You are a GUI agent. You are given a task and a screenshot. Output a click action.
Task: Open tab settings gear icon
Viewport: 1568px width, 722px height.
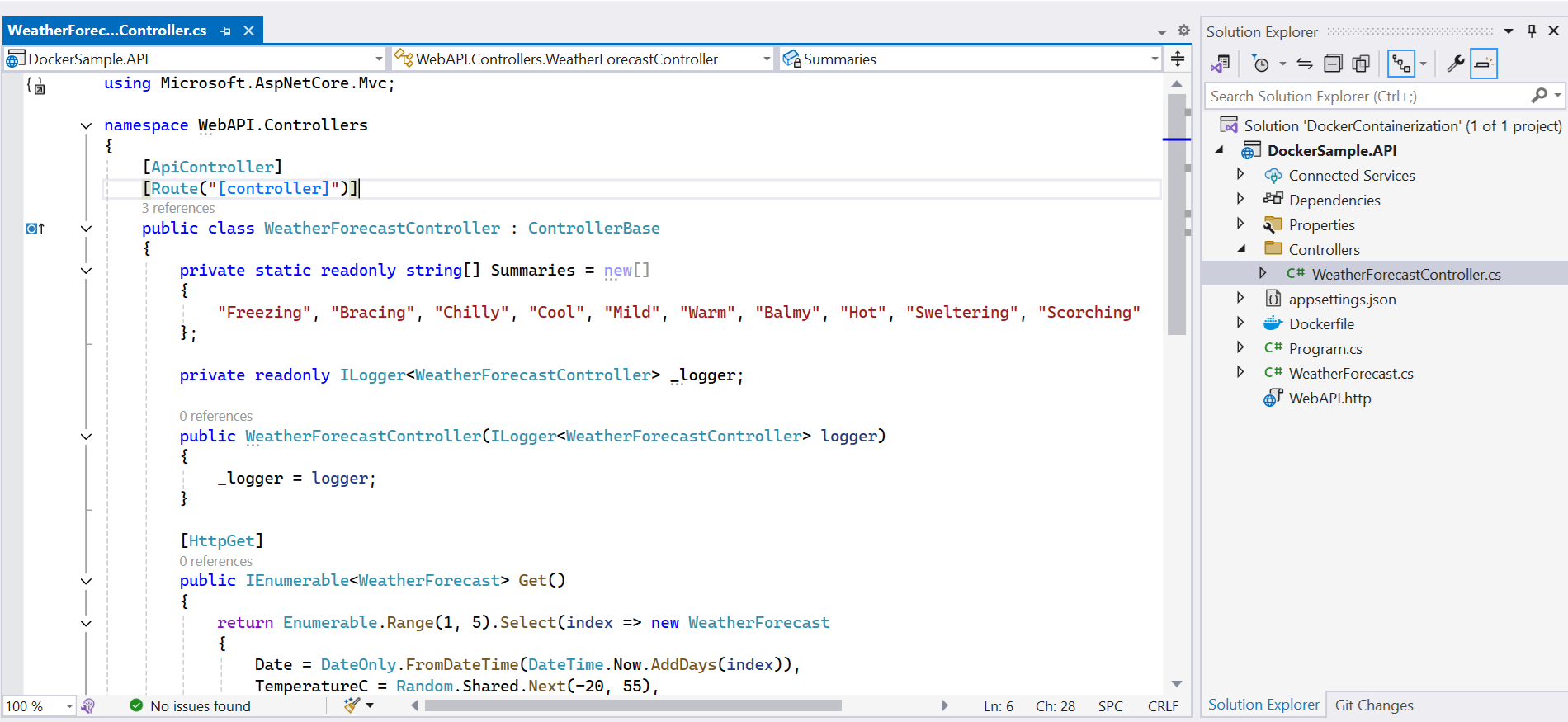pos(1183,31)
